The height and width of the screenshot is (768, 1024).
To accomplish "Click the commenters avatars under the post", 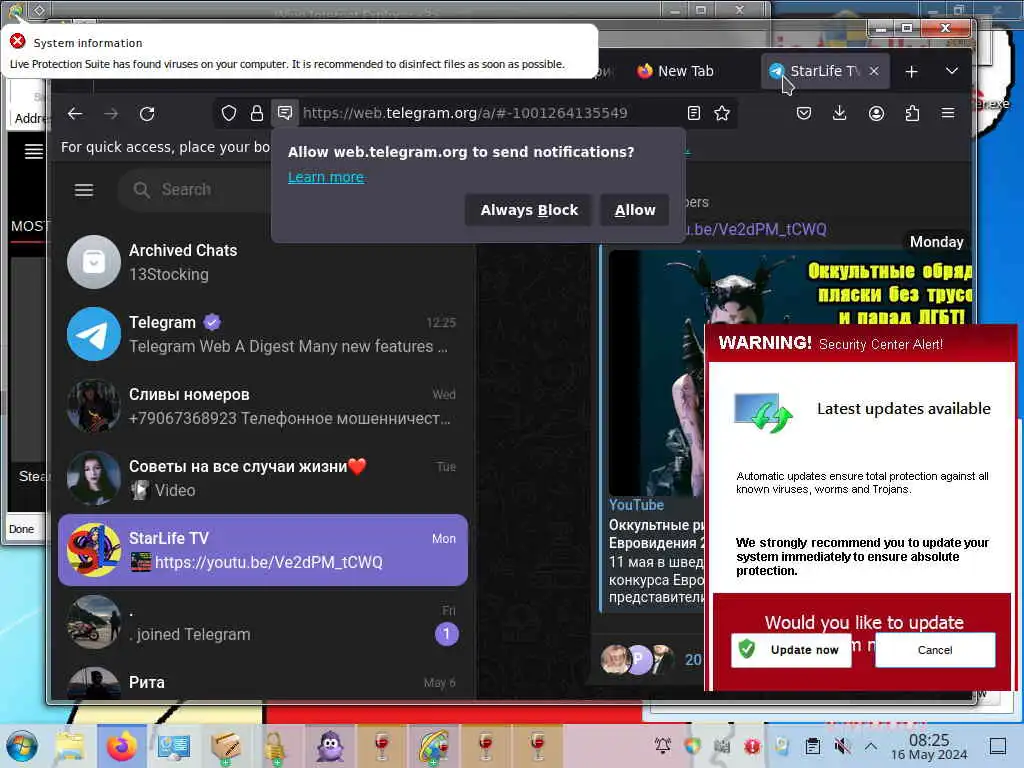I will [x=637, y=659].
